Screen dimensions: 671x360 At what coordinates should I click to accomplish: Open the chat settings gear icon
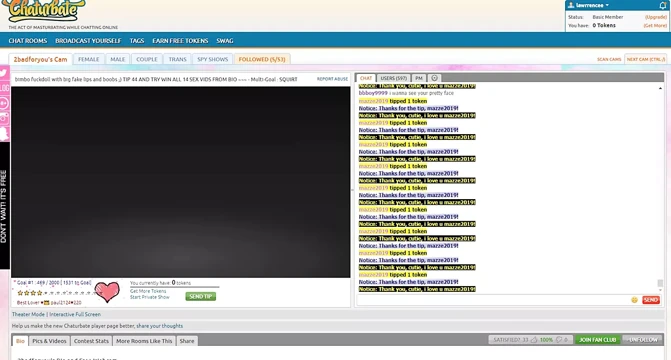[x=434, y=78]
